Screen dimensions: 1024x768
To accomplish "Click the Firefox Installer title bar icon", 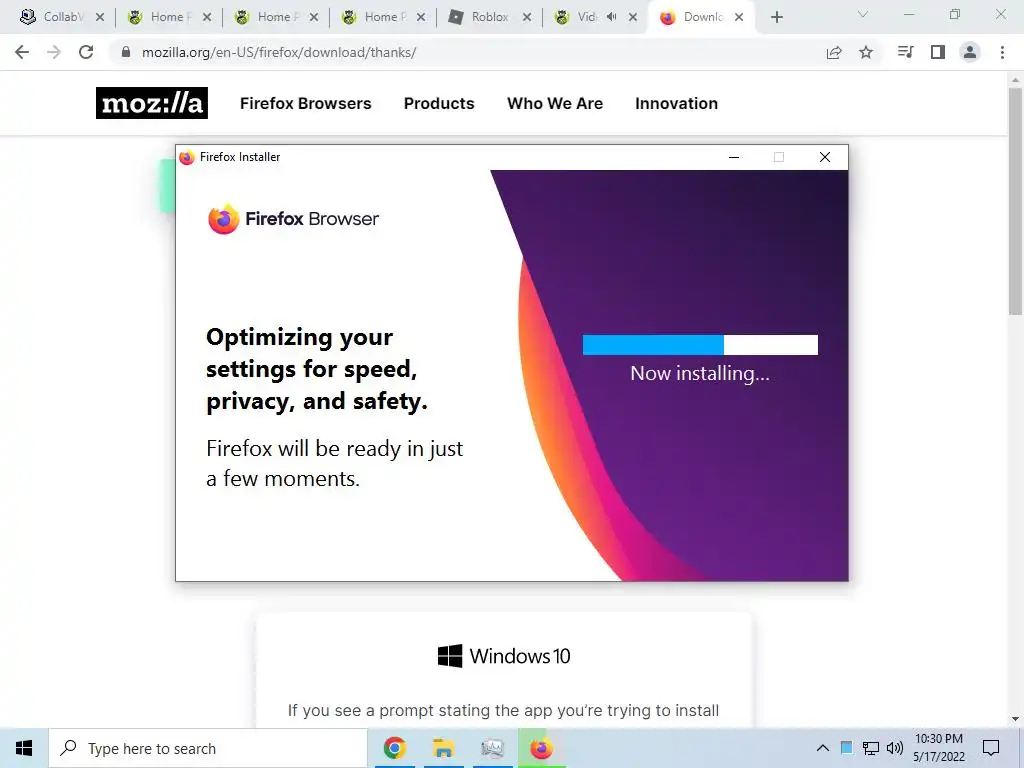I will [x=187, y=157].
